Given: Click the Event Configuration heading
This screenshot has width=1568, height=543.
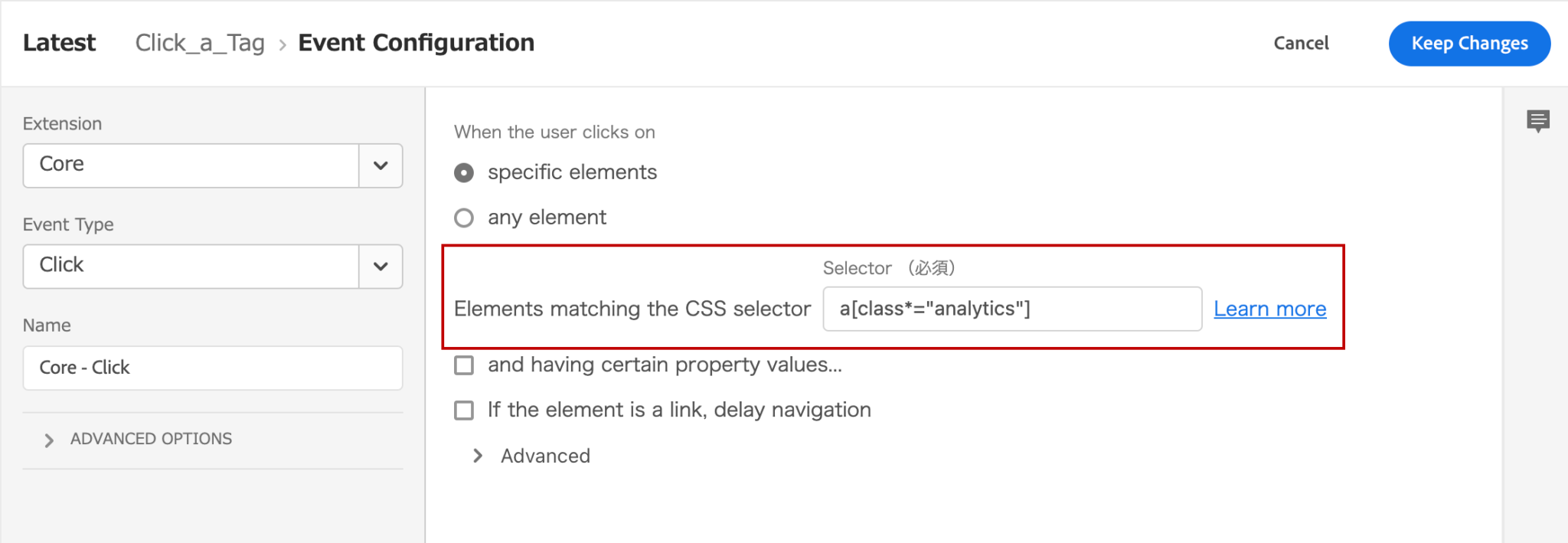Looking at the screenshot, I should (416, 43).
